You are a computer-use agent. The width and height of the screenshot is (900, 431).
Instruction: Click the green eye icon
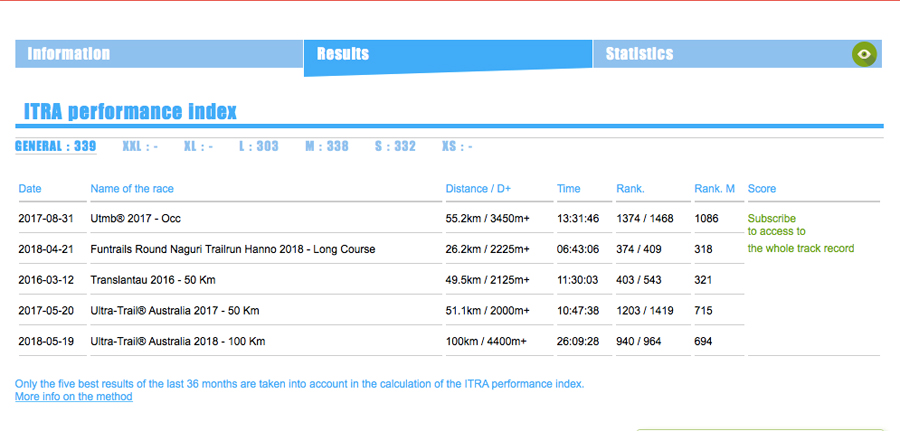tap(864, 54)
